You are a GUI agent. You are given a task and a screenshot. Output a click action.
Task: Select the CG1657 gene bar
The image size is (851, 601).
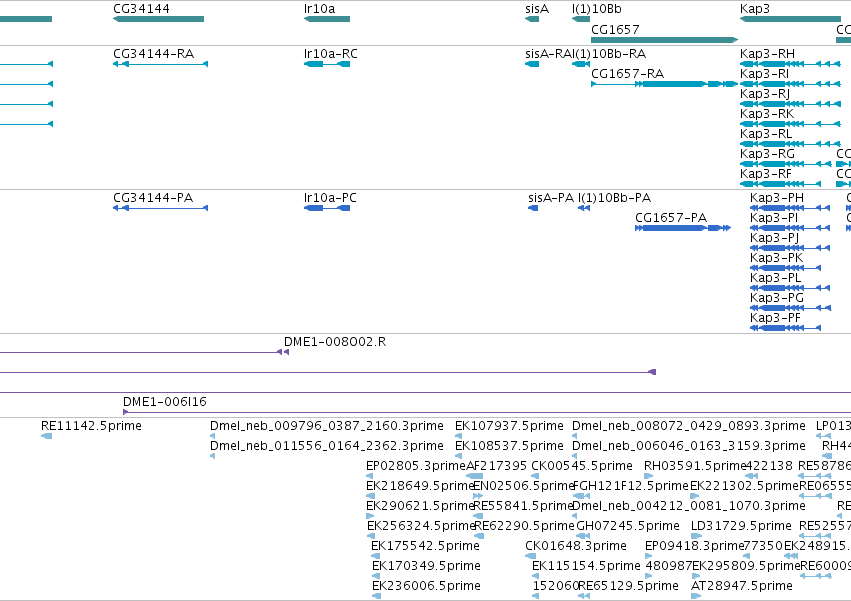(664, 40)
